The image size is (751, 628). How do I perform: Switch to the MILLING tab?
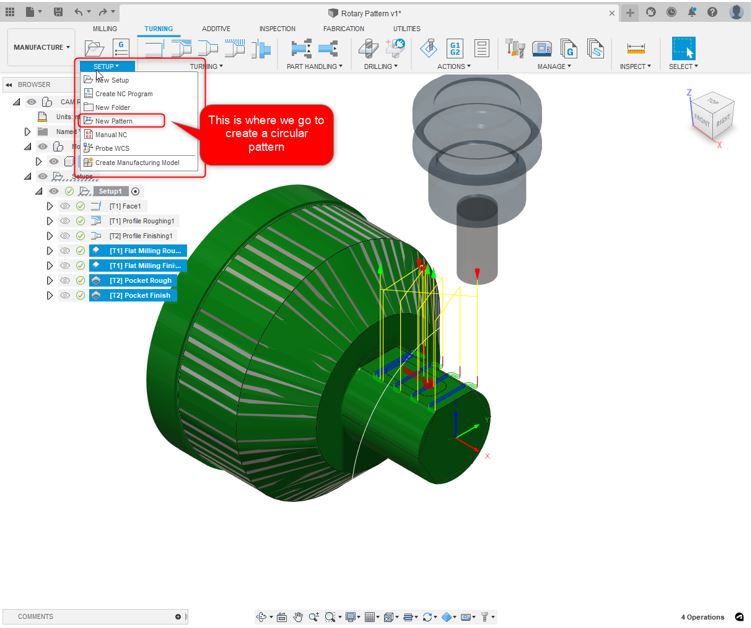point(105,29)
